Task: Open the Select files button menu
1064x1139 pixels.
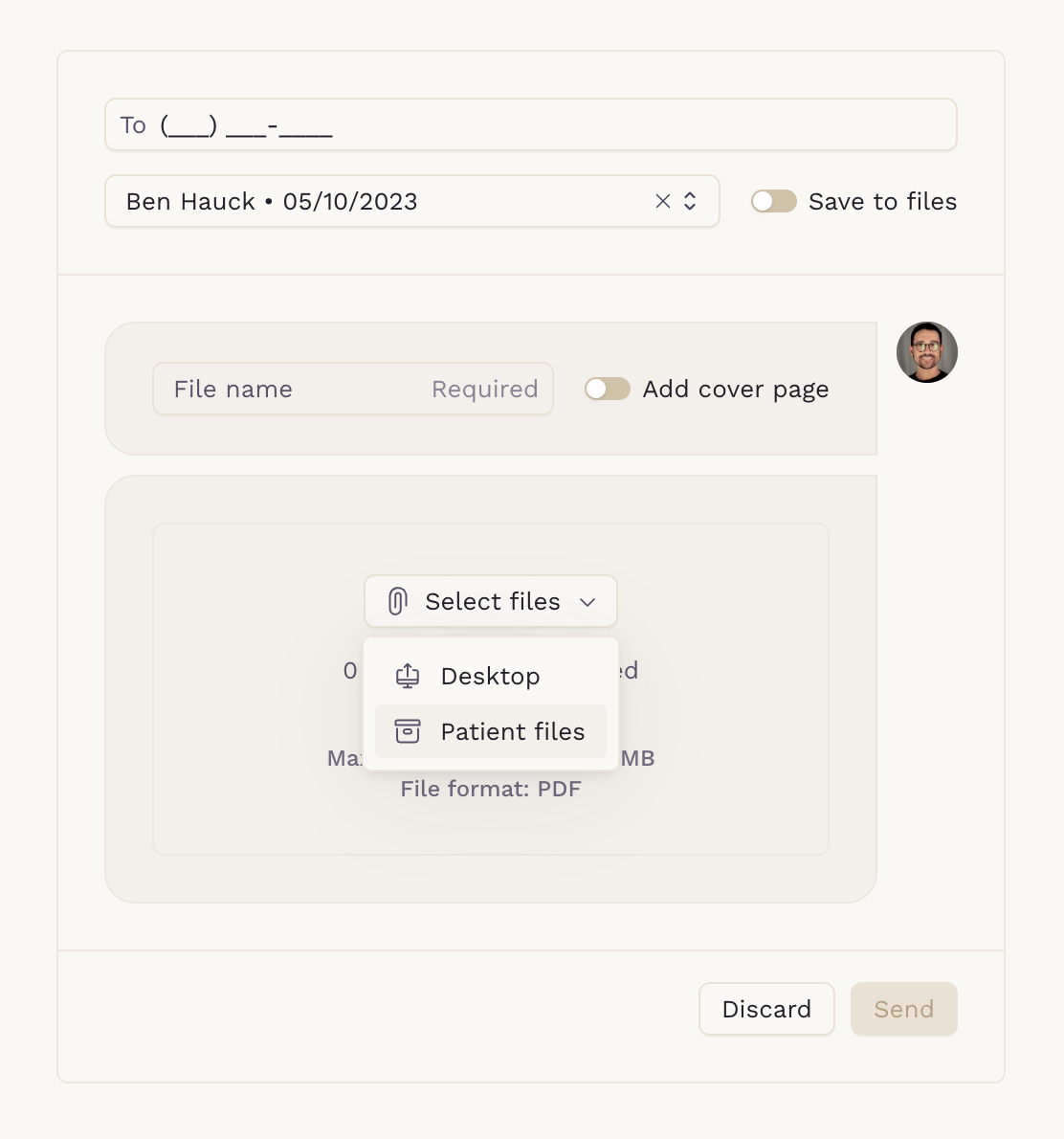Action: pyautogui.click(x=491, y=601)
